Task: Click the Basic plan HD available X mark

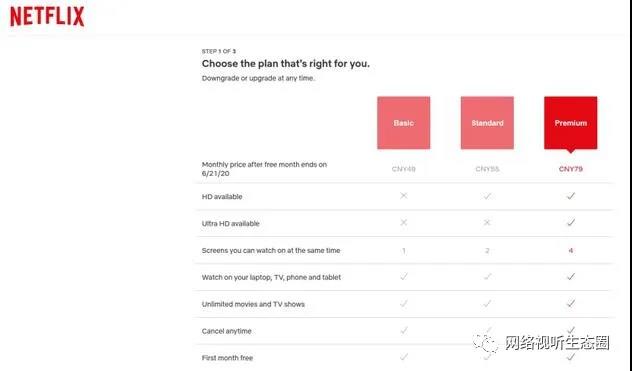Action: point(403,196)
